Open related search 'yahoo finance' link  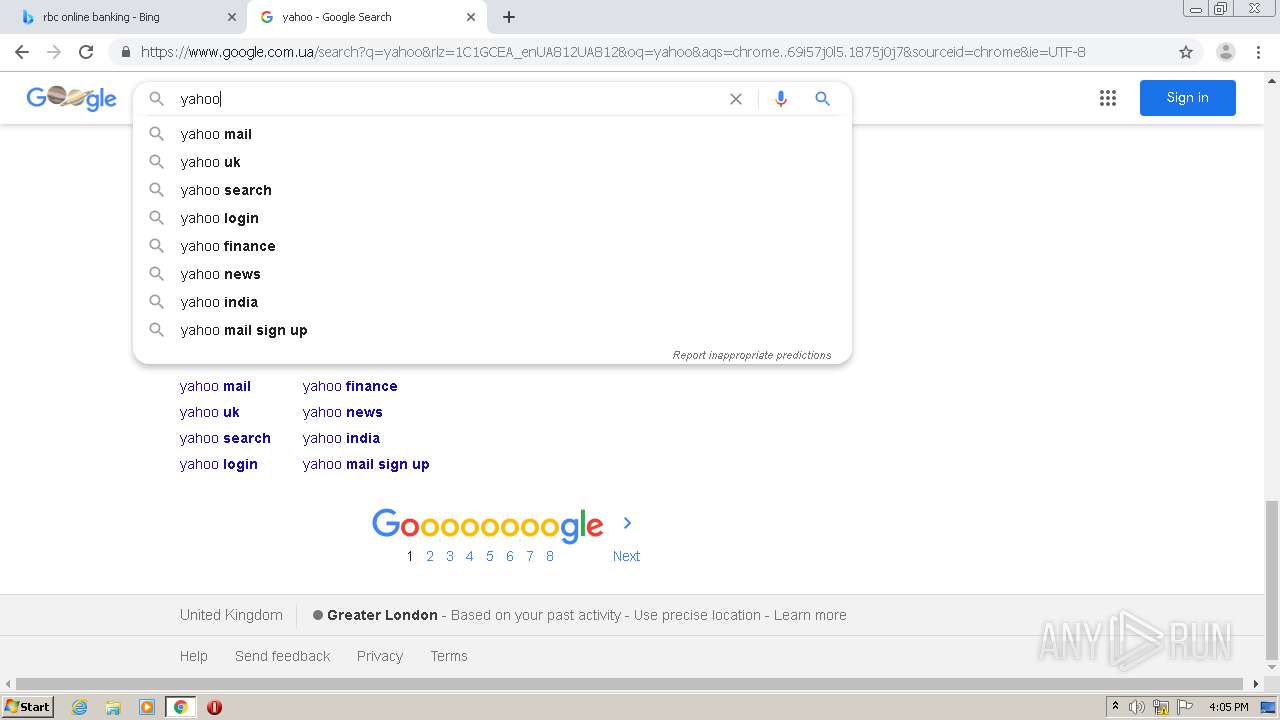[350, 386]
